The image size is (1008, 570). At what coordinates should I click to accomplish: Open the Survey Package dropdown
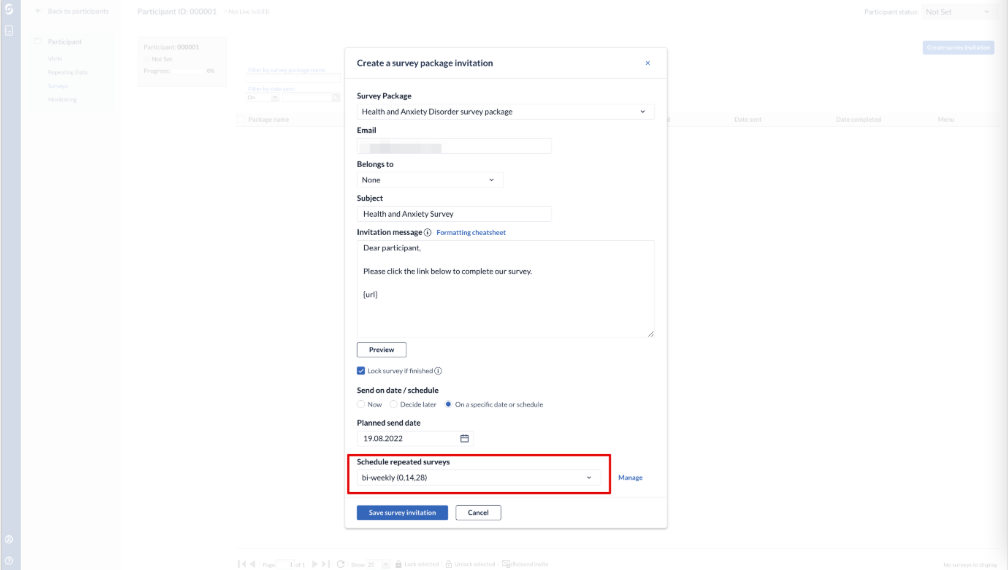click(x=505, y=112)
